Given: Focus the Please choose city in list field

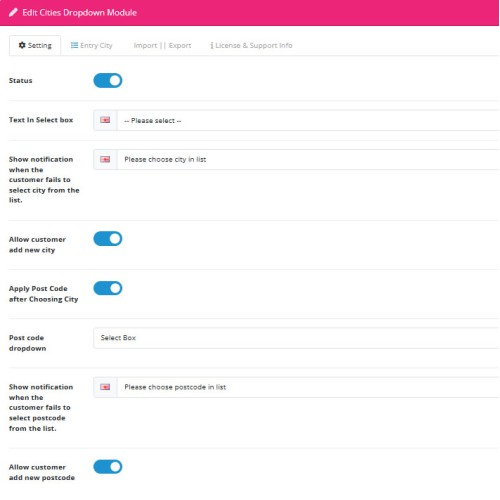Looking at the screenshot, I should (x=308, y=159).
